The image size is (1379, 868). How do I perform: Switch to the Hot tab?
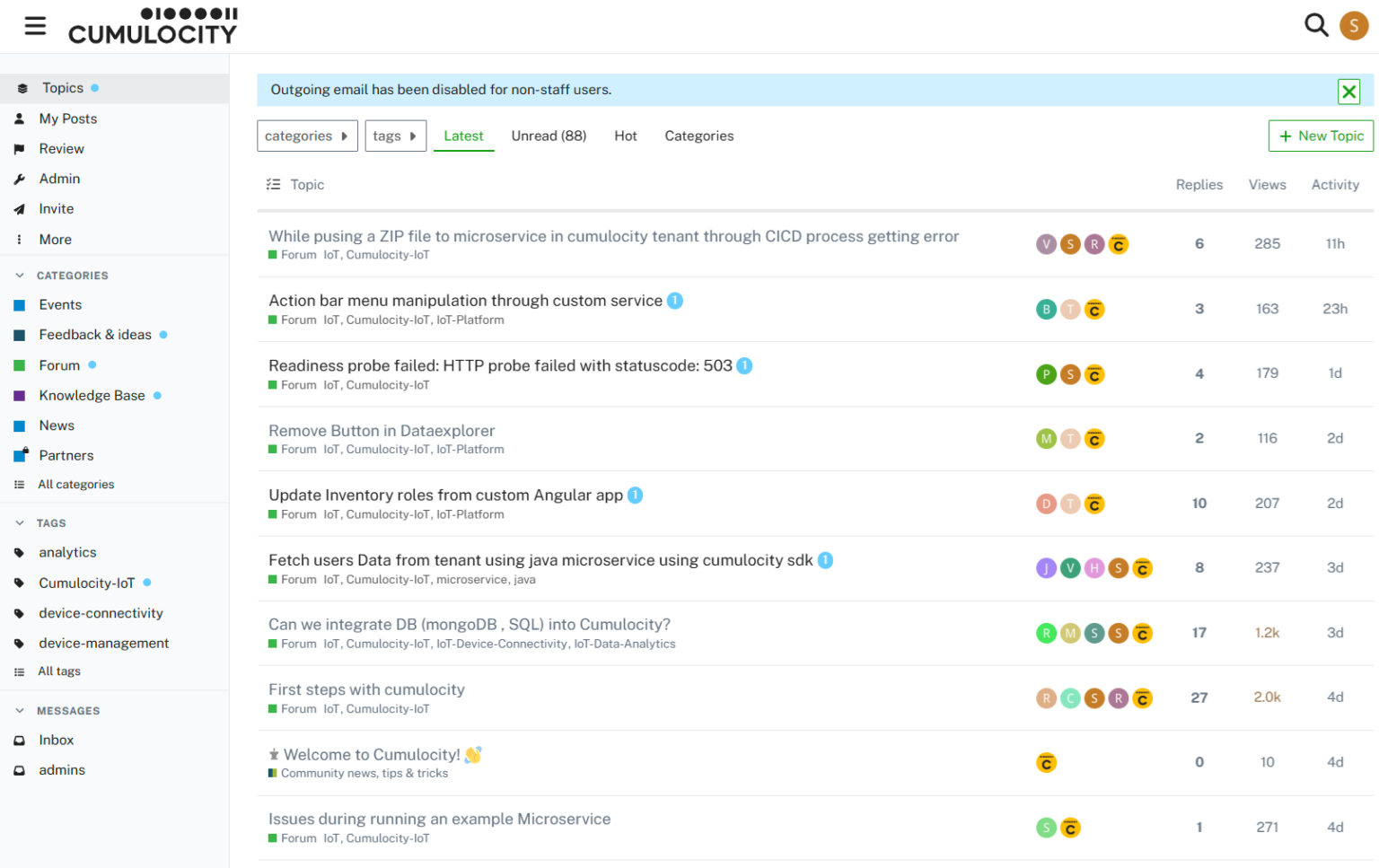click(x=625, y=136)
